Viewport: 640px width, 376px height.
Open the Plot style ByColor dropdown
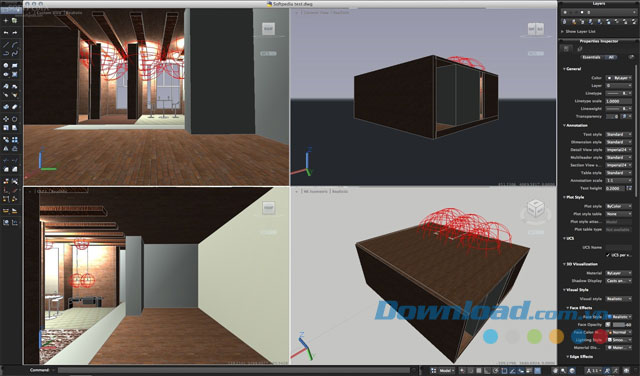(619, 206)
